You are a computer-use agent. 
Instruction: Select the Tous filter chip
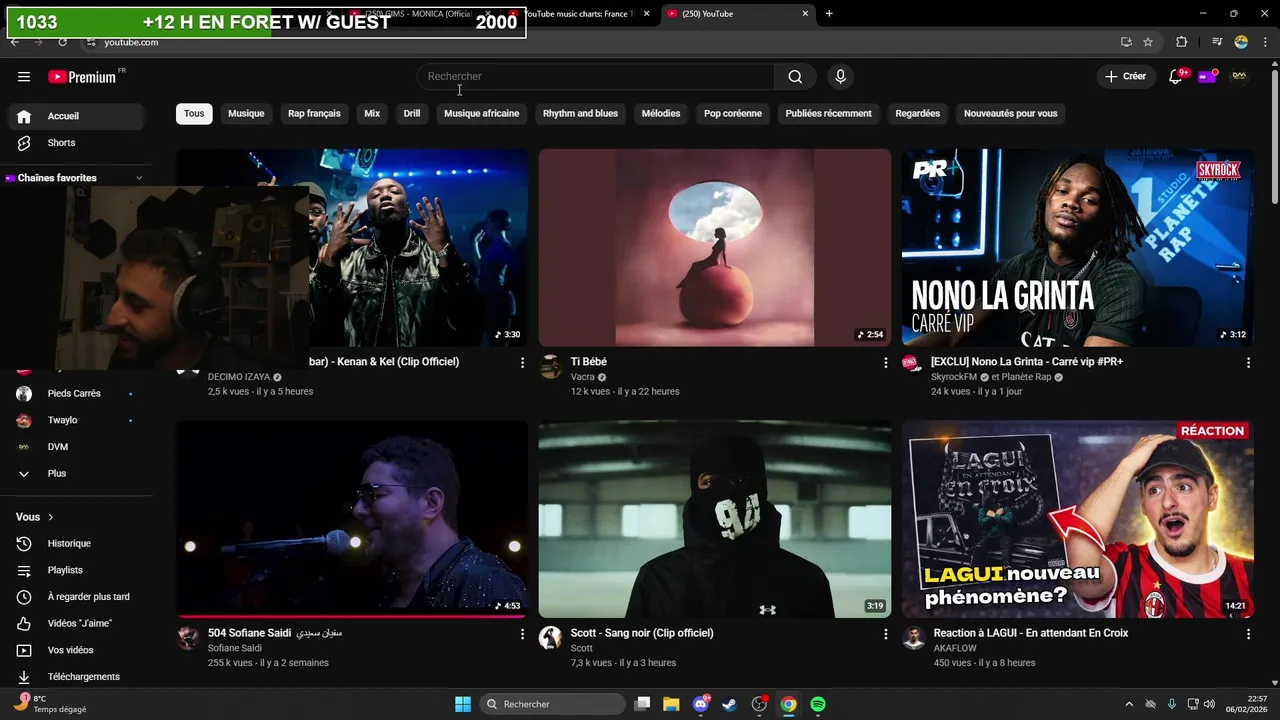pyautogui.click(x=194, y=113)
